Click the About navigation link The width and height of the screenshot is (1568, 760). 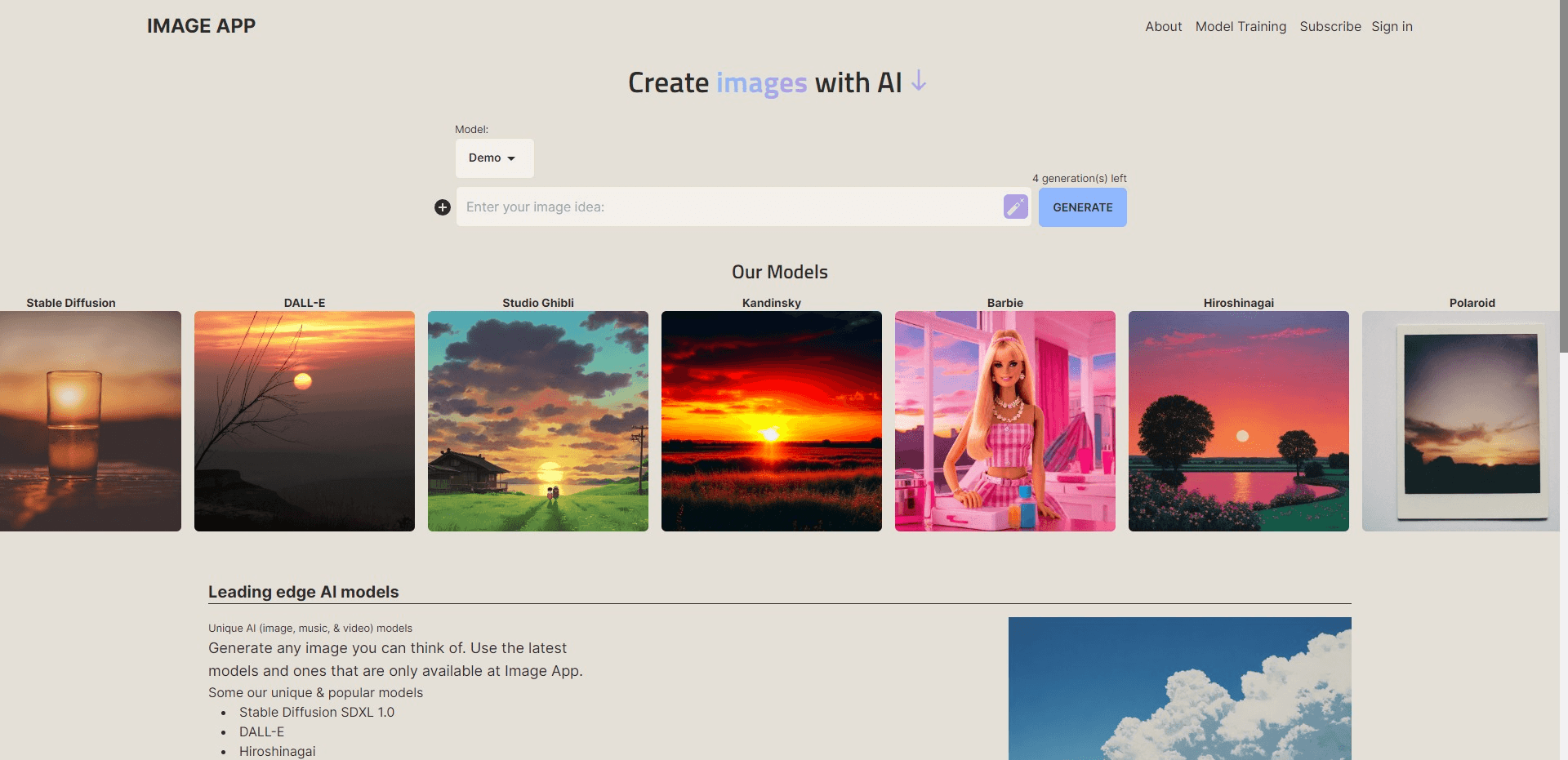[1163, 26]
